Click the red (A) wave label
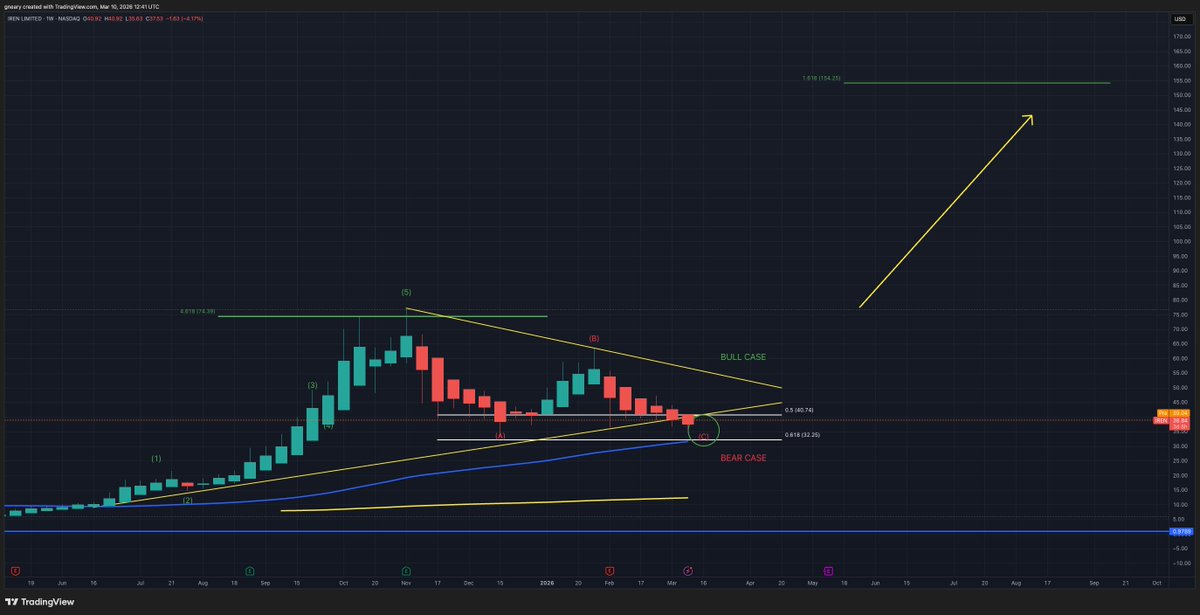The image size is (1200, 615). pos(501,435)
